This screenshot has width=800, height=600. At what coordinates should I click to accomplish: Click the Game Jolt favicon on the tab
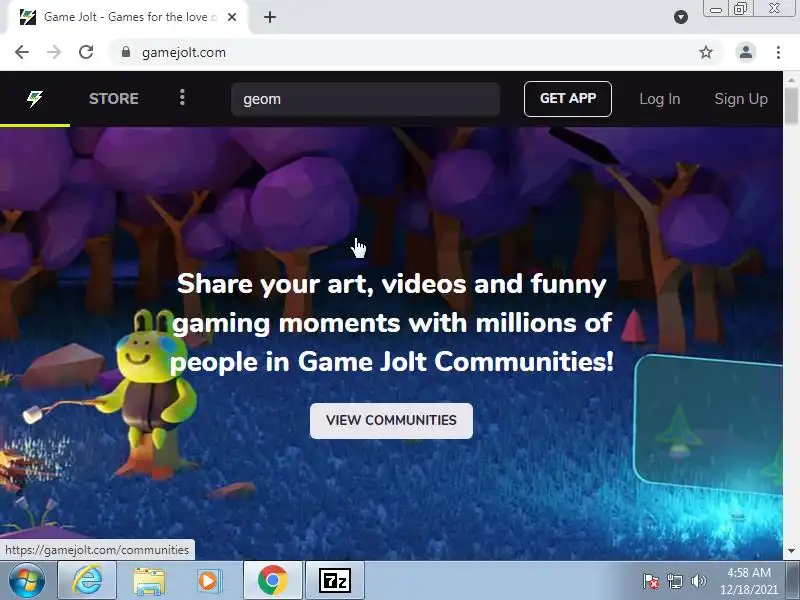point(28,17)
